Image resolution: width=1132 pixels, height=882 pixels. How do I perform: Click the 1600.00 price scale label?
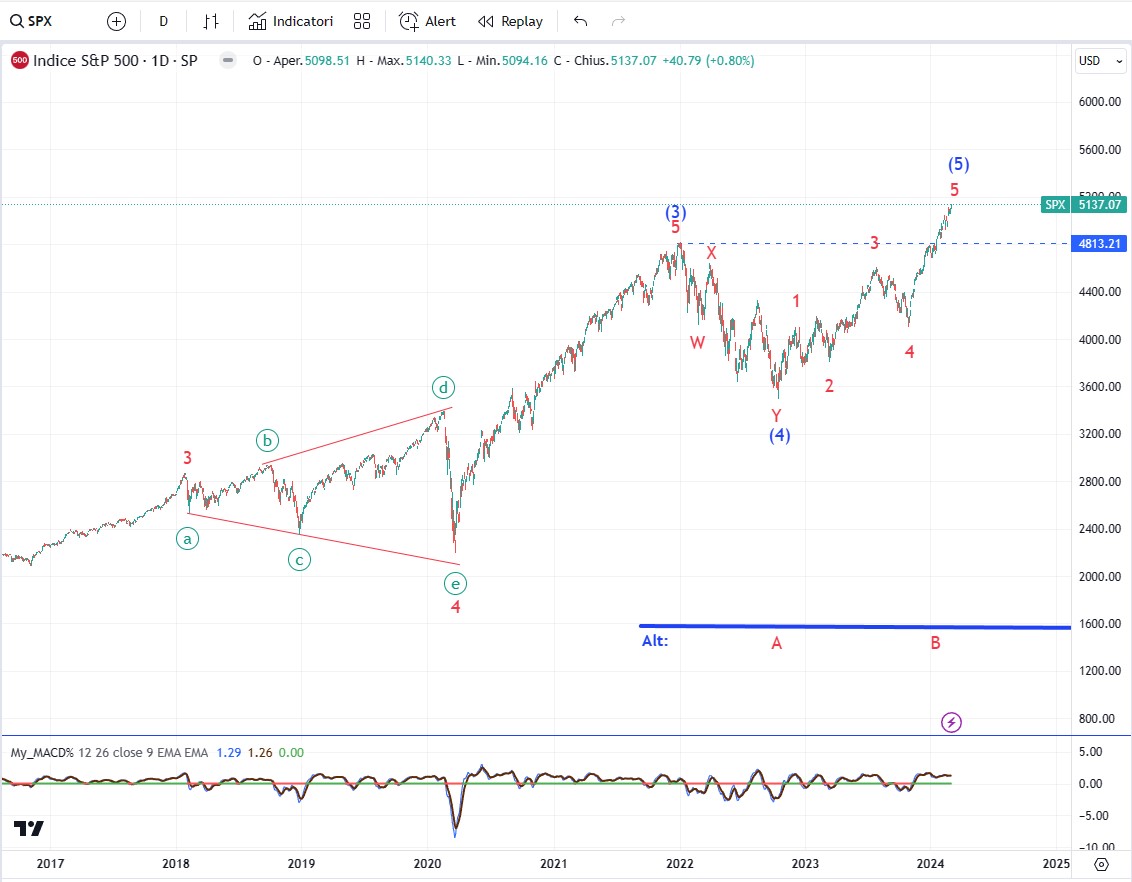pyautogui.click(x=1100, y=624)
